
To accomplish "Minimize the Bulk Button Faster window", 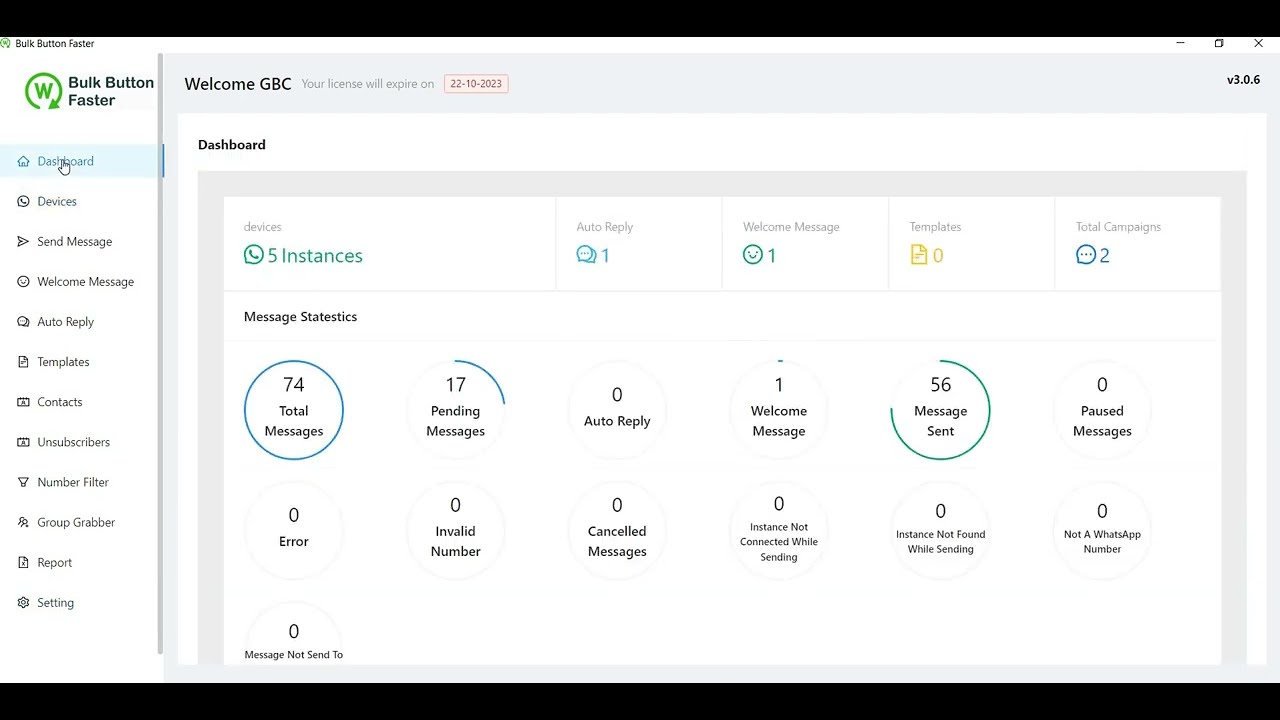I will tap(1180, 43).
